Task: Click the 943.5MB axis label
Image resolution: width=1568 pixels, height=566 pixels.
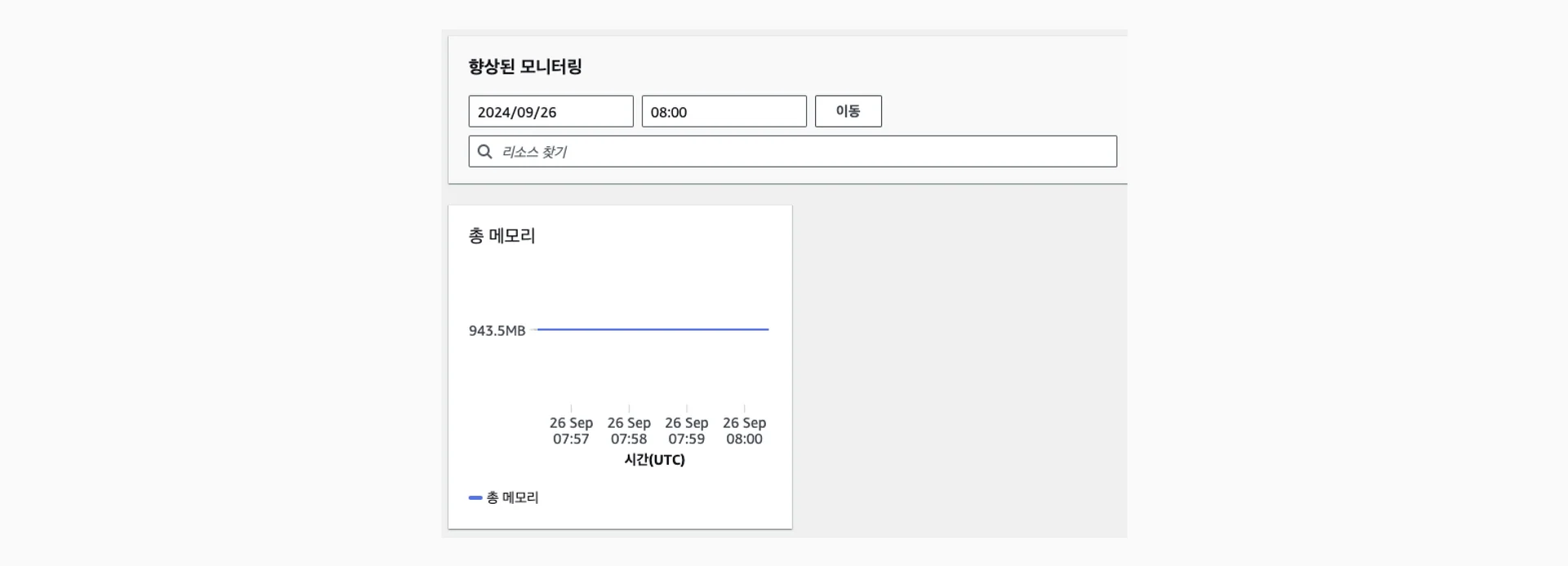Action: pos(497,330)
